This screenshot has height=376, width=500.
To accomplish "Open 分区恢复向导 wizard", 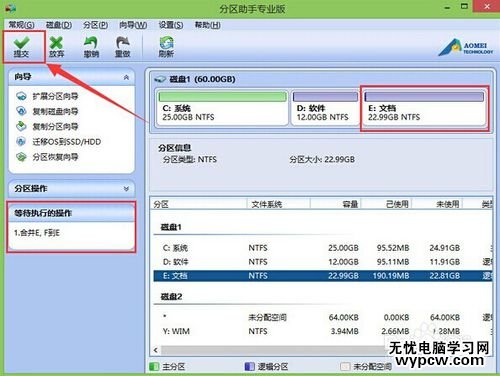I will tap(55, 157).
